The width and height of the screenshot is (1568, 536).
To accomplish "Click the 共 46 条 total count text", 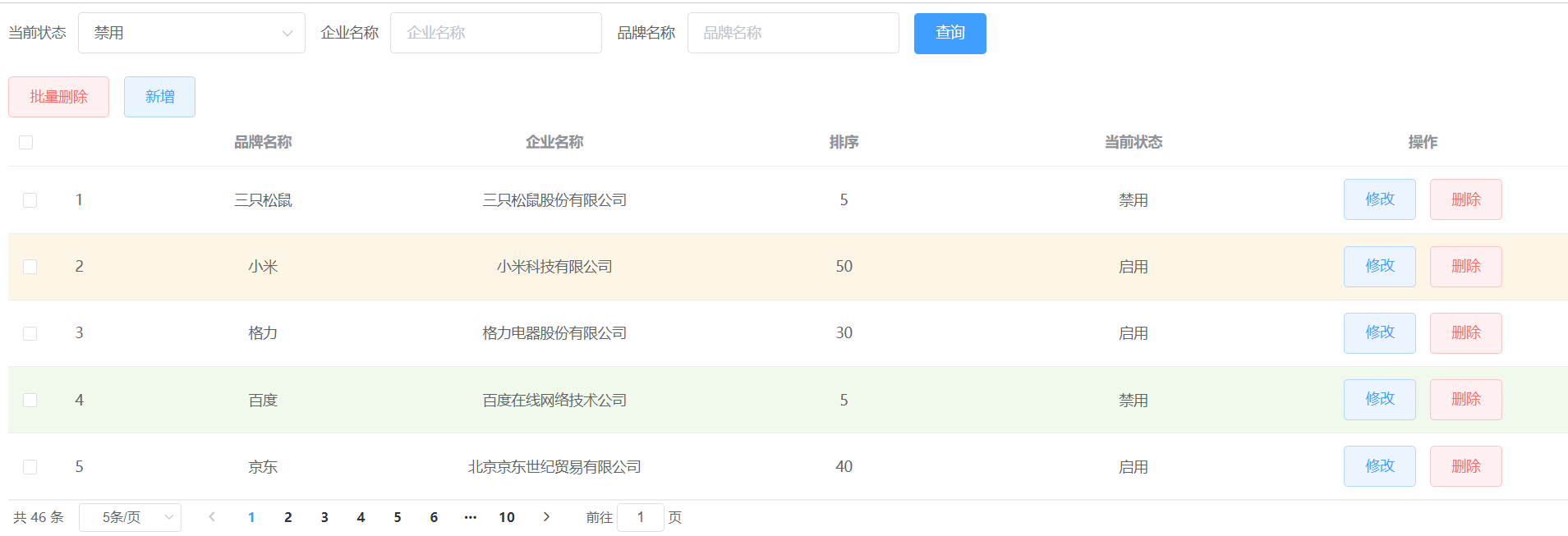I will [39, 517].
